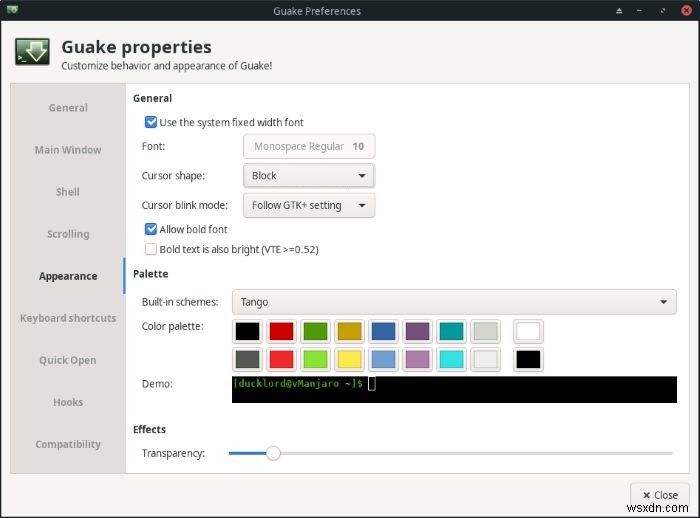Viewport: 700px width, 518px height.
Task: Go to the Scrolling tab
Action: click(x=68, y=234)
